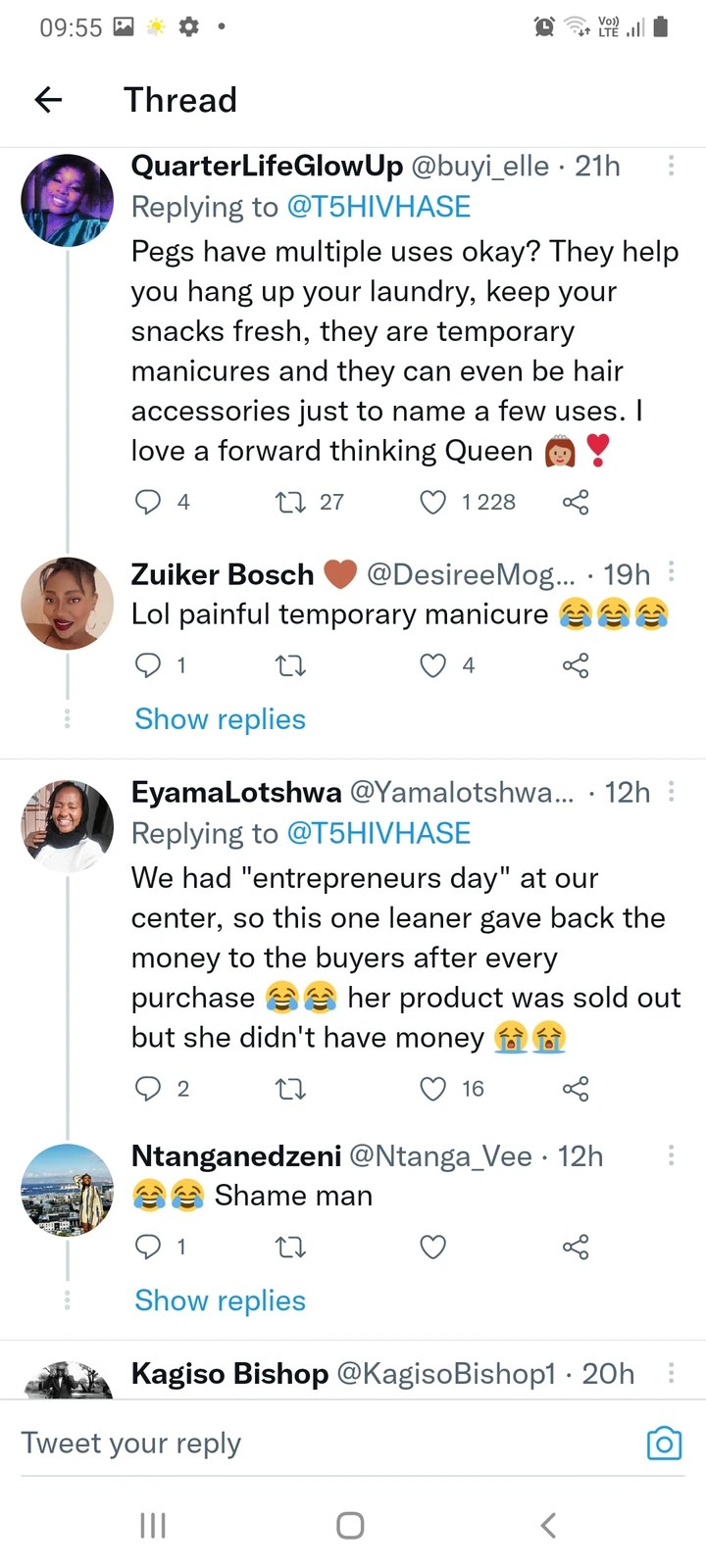Share the QuarterLifeGlowUp tweet
The height and width of the screenshot is (1568, 706).
coord(576,503)
